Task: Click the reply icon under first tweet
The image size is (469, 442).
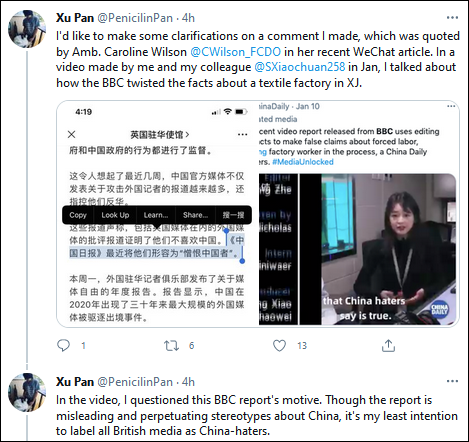Action: coord(63,346)
